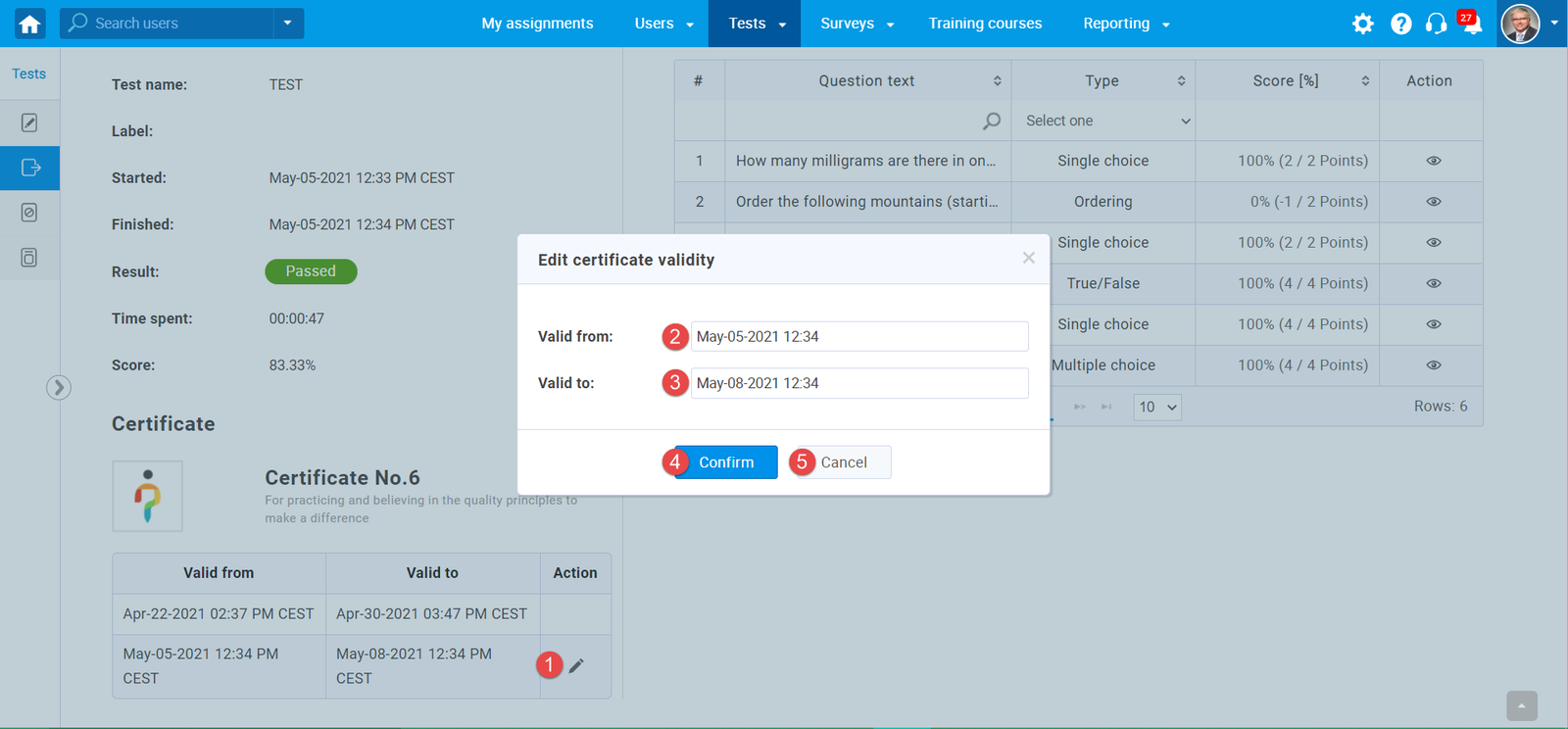Open the headset support icon
This screenshot has height=729, width=1568.
coord(1436,24)
